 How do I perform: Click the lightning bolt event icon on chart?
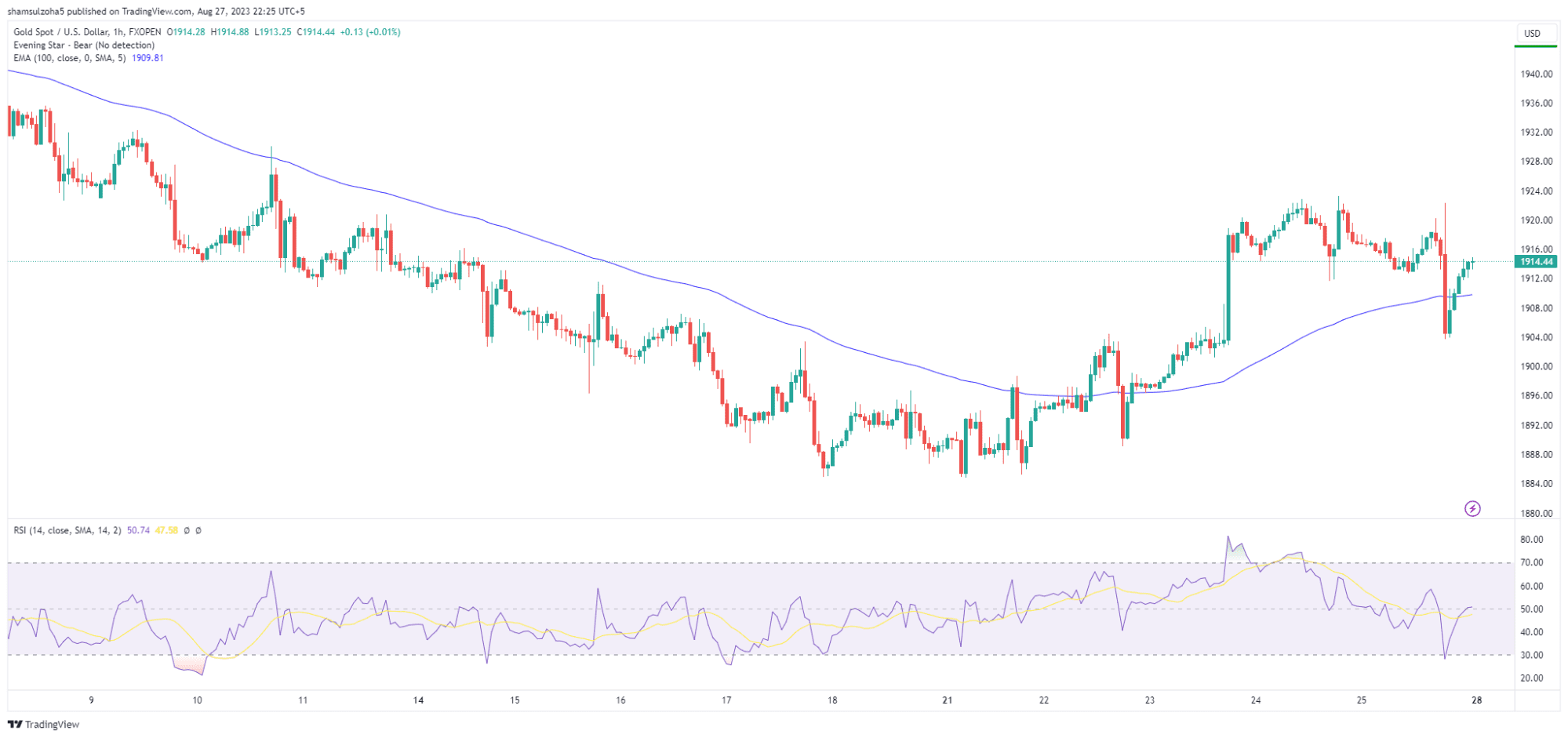tap(1472, 509)
